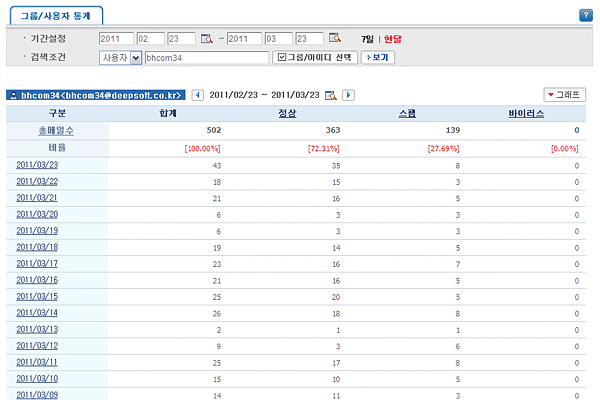Click ratio value [27.69%]
600x400 pixels.
(x=443, y=149)
